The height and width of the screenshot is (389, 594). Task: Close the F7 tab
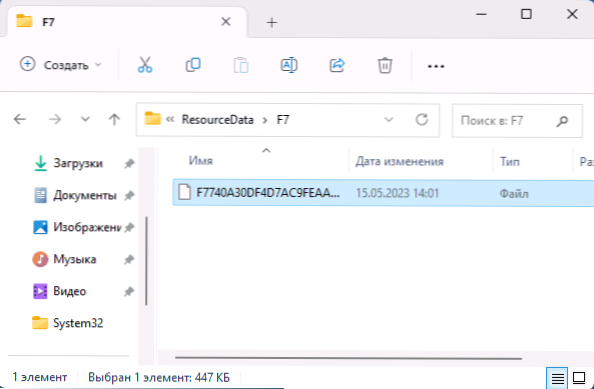point(226,22)
